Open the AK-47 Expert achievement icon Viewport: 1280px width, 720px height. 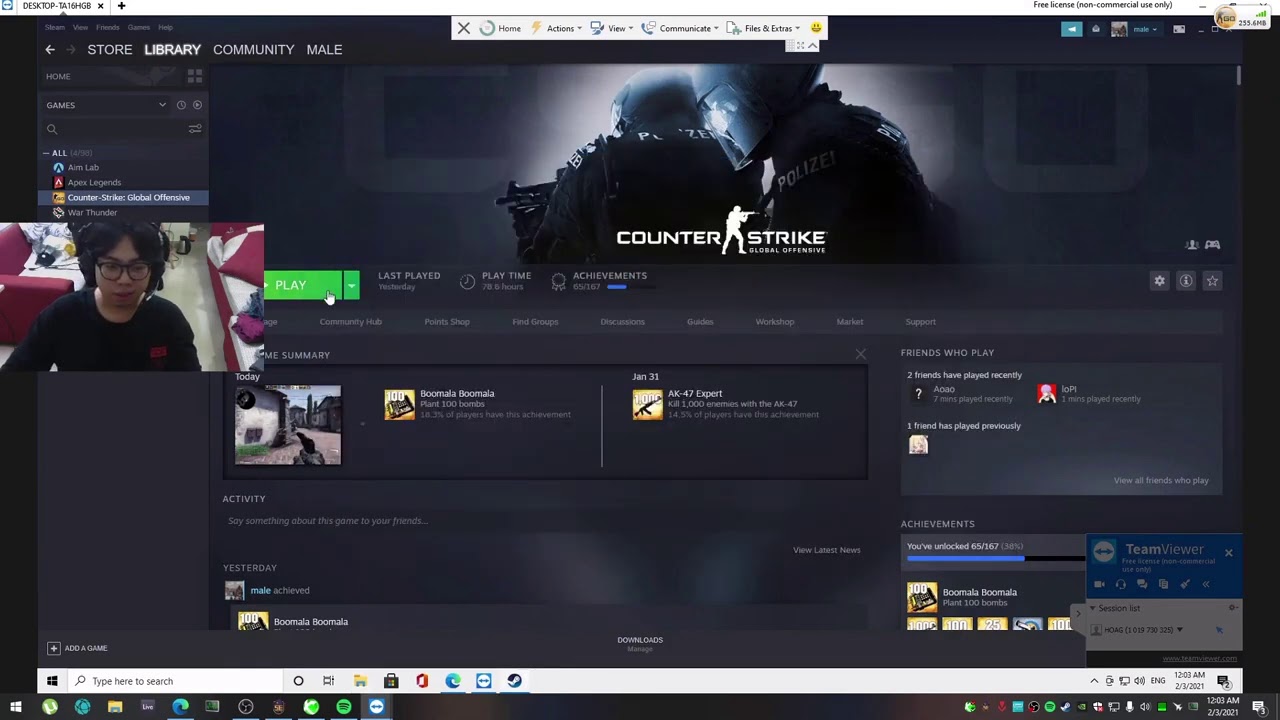[647, 405]
